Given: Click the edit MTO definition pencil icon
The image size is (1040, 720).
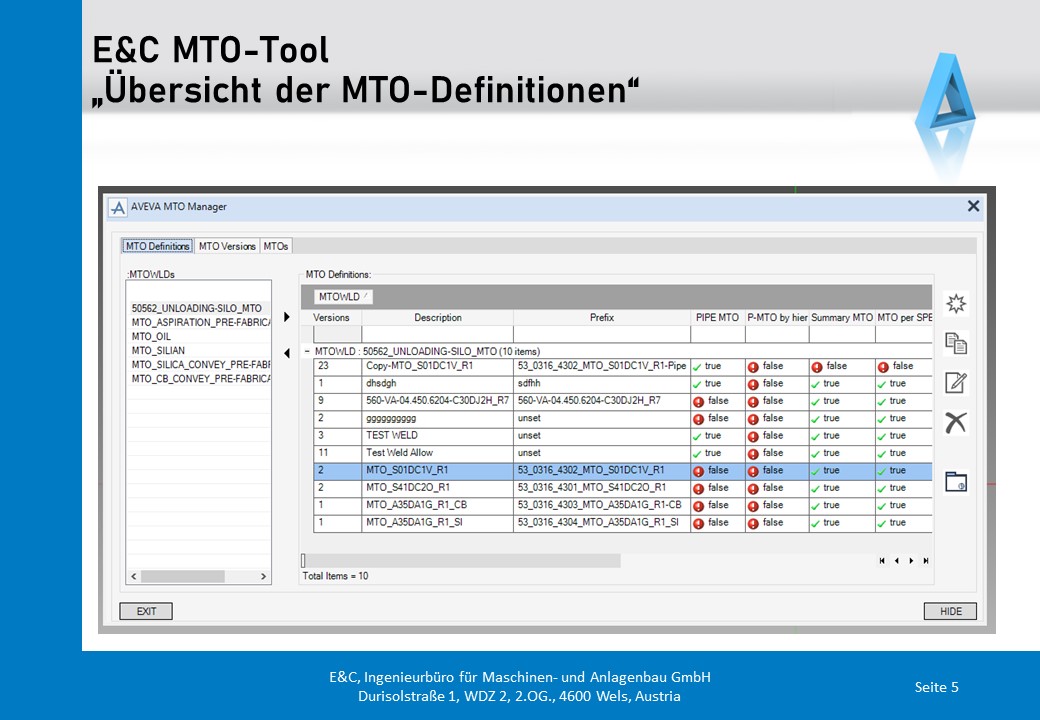Looking at the screenshot, I should click(956, 382).
